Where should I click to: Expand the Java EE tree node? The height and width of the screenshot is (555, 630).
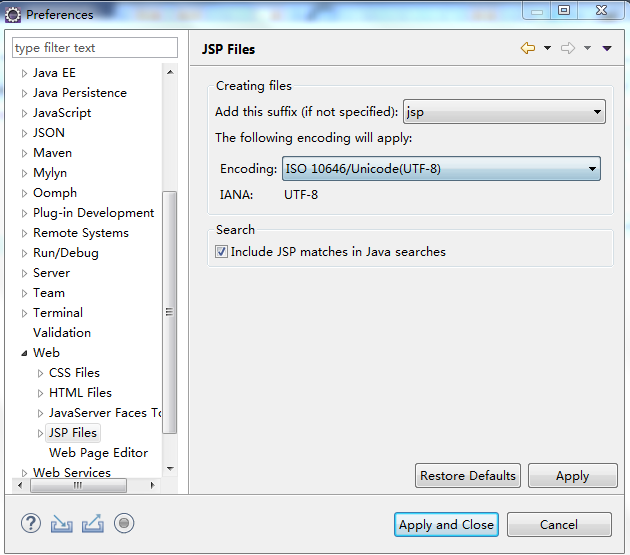click(24, 74)
